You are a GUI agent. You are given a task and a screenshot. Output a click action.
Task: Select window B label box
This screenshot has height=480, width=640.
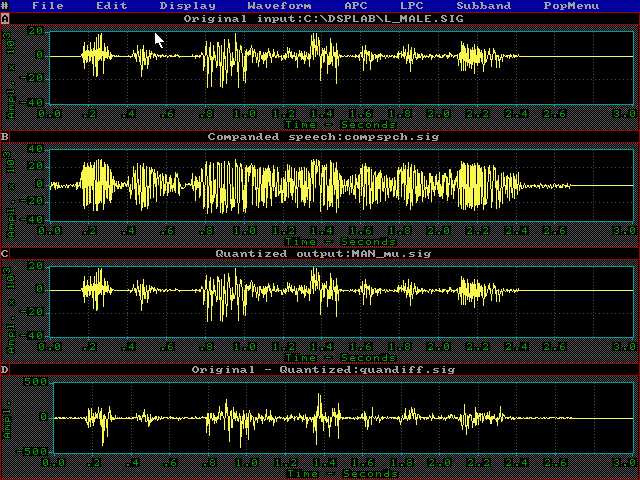click(5, 136)
